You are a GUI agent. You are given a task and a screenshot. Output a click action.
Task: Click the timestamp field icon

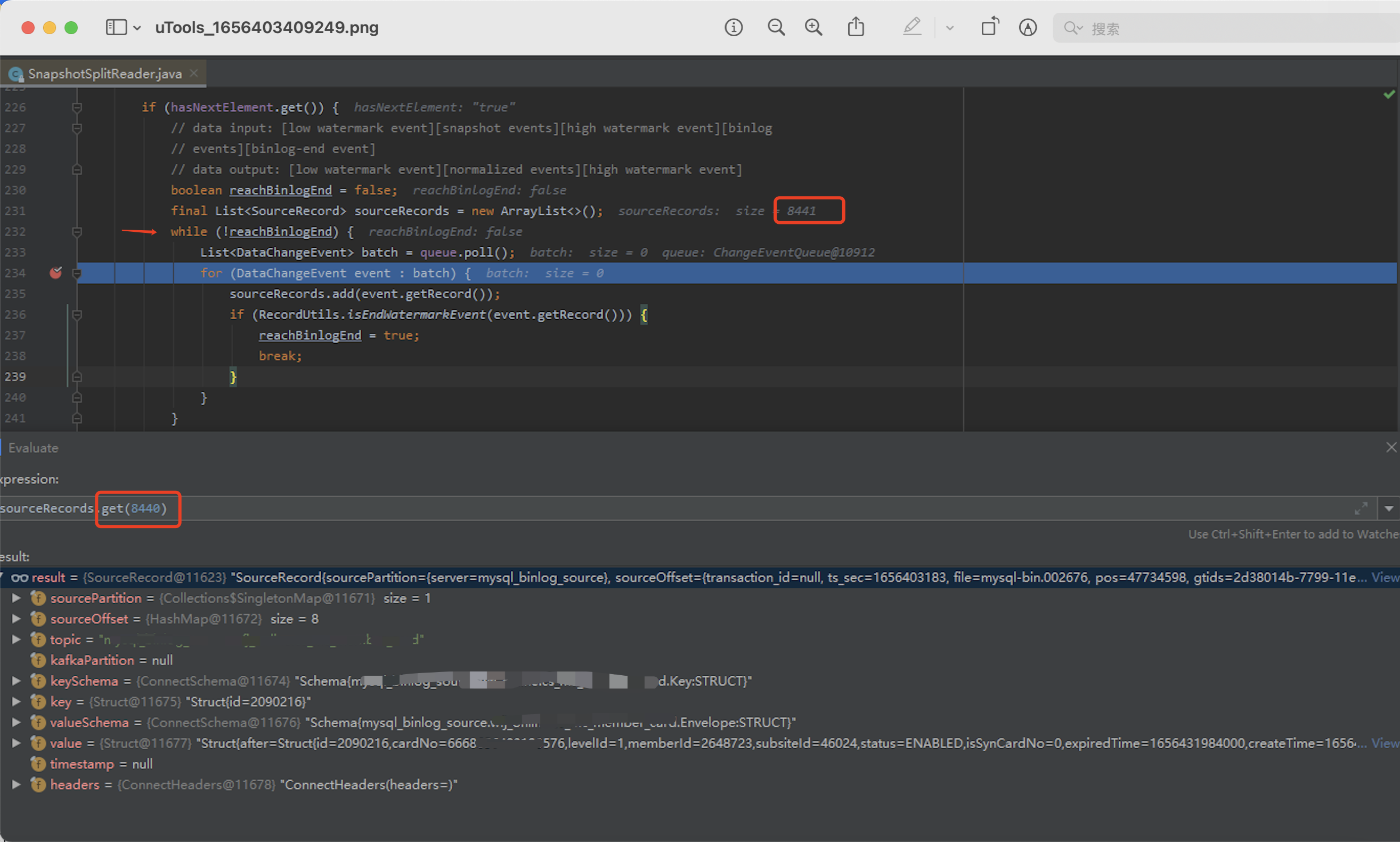point(38,764)
